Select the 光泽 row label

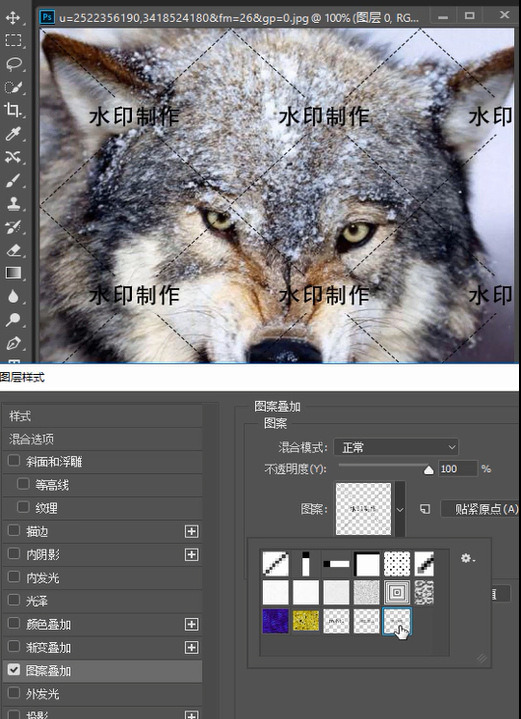[37, 601]
